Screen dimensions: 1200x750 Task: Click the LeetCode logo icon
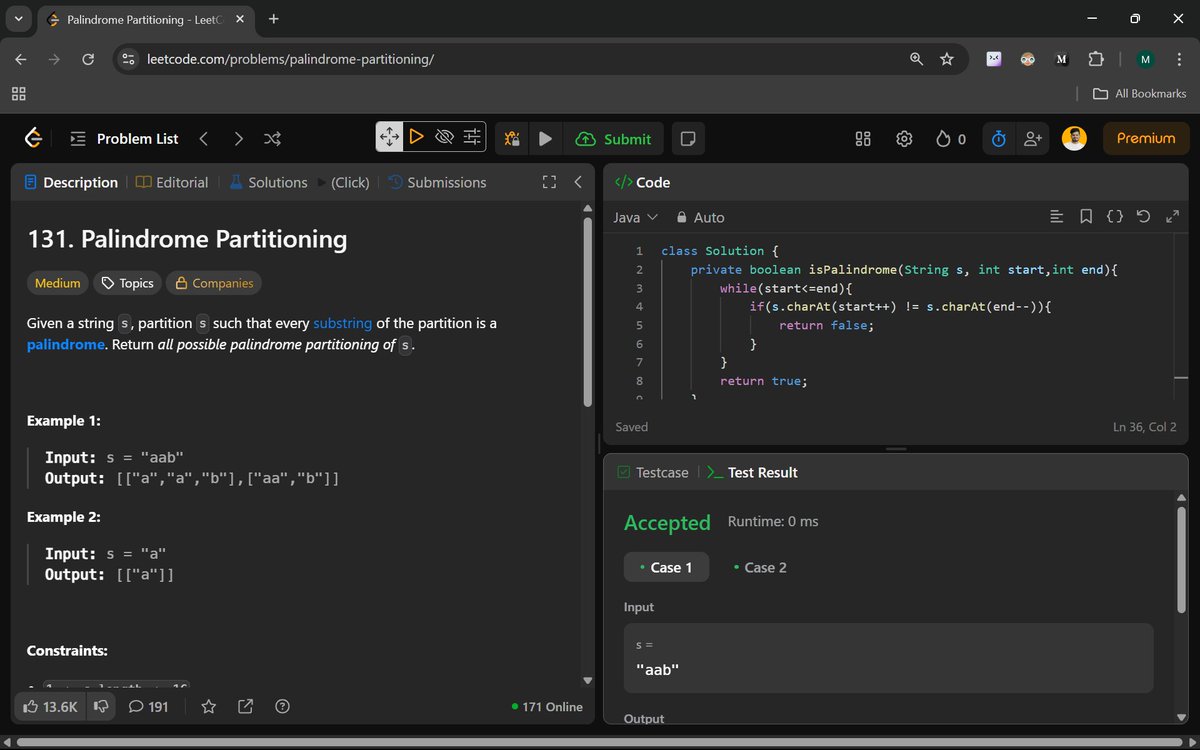pos(33,138)
